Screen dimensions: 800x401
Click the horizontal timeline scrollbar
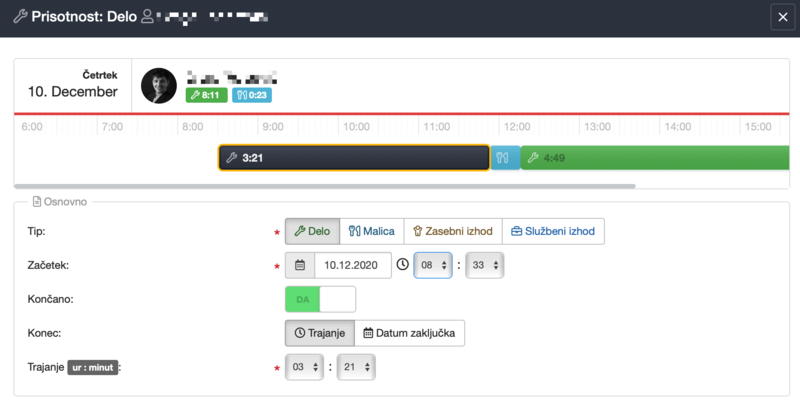pos(325,186)
